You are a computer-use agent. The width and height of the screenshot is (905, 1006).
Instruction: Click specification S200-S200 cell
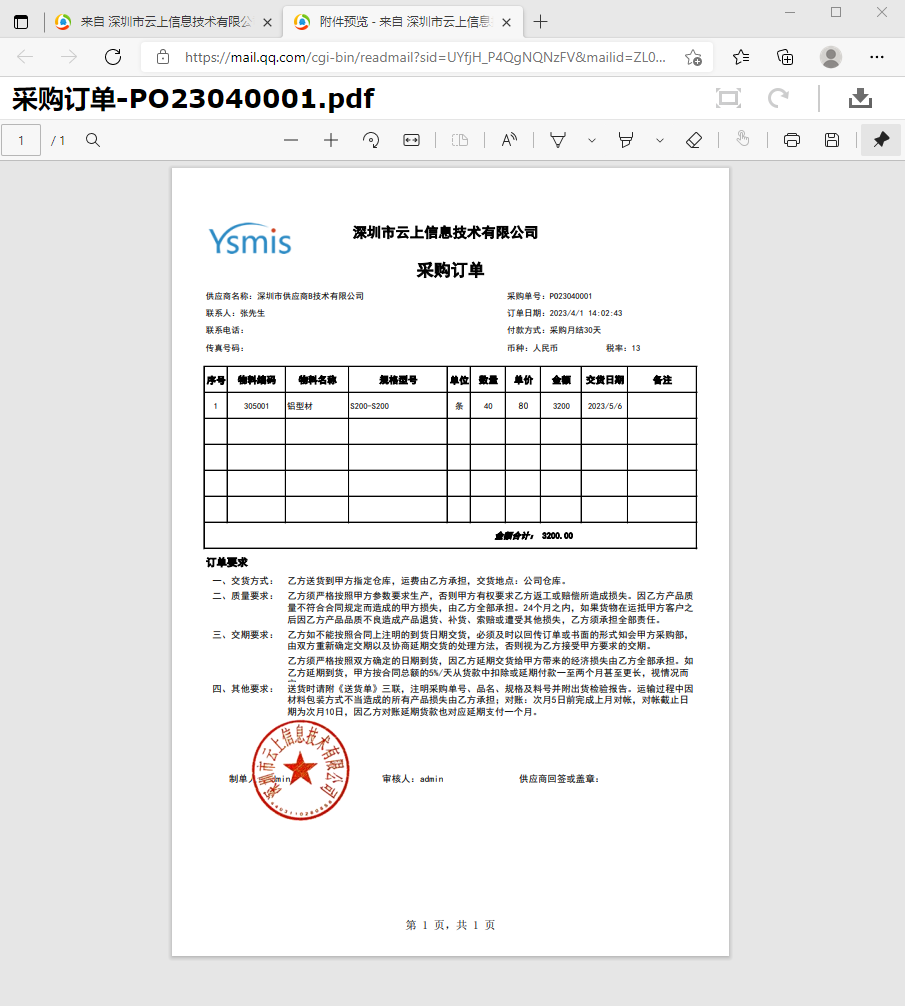click(398, 406)
